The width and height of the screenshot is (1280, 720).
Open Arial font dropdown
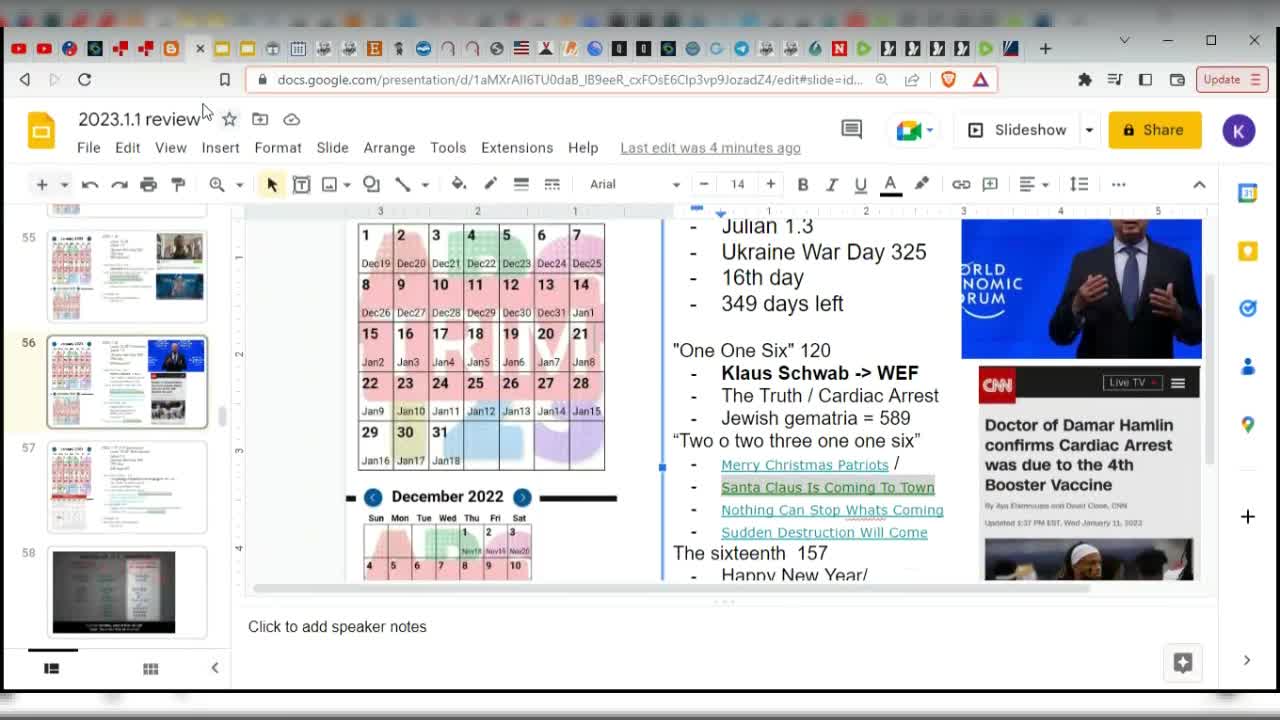(635, 184)
